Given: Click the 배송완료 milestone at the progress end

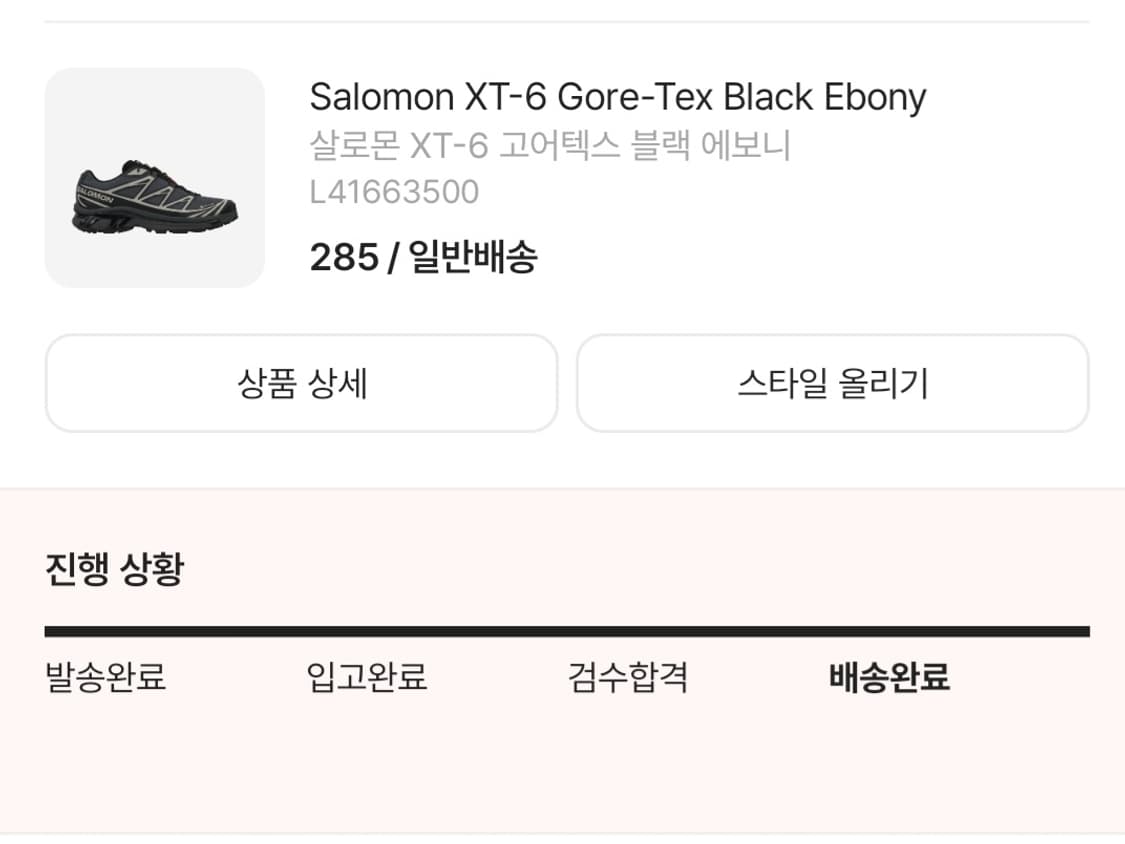Looking at the screenshot, I should click(889, 677).
